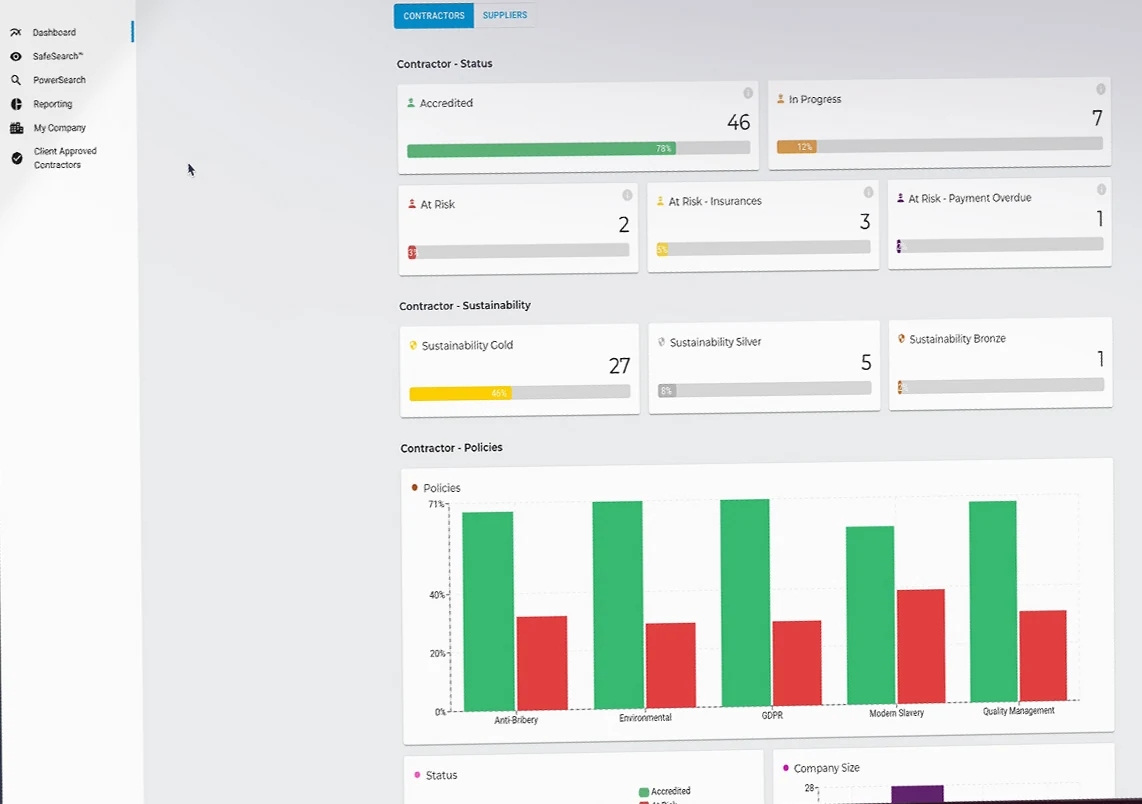This screenshot has height=804, width=1142.
Task: Open PowerSearch from the sidebar menu
Action: (x=59, y=80)
